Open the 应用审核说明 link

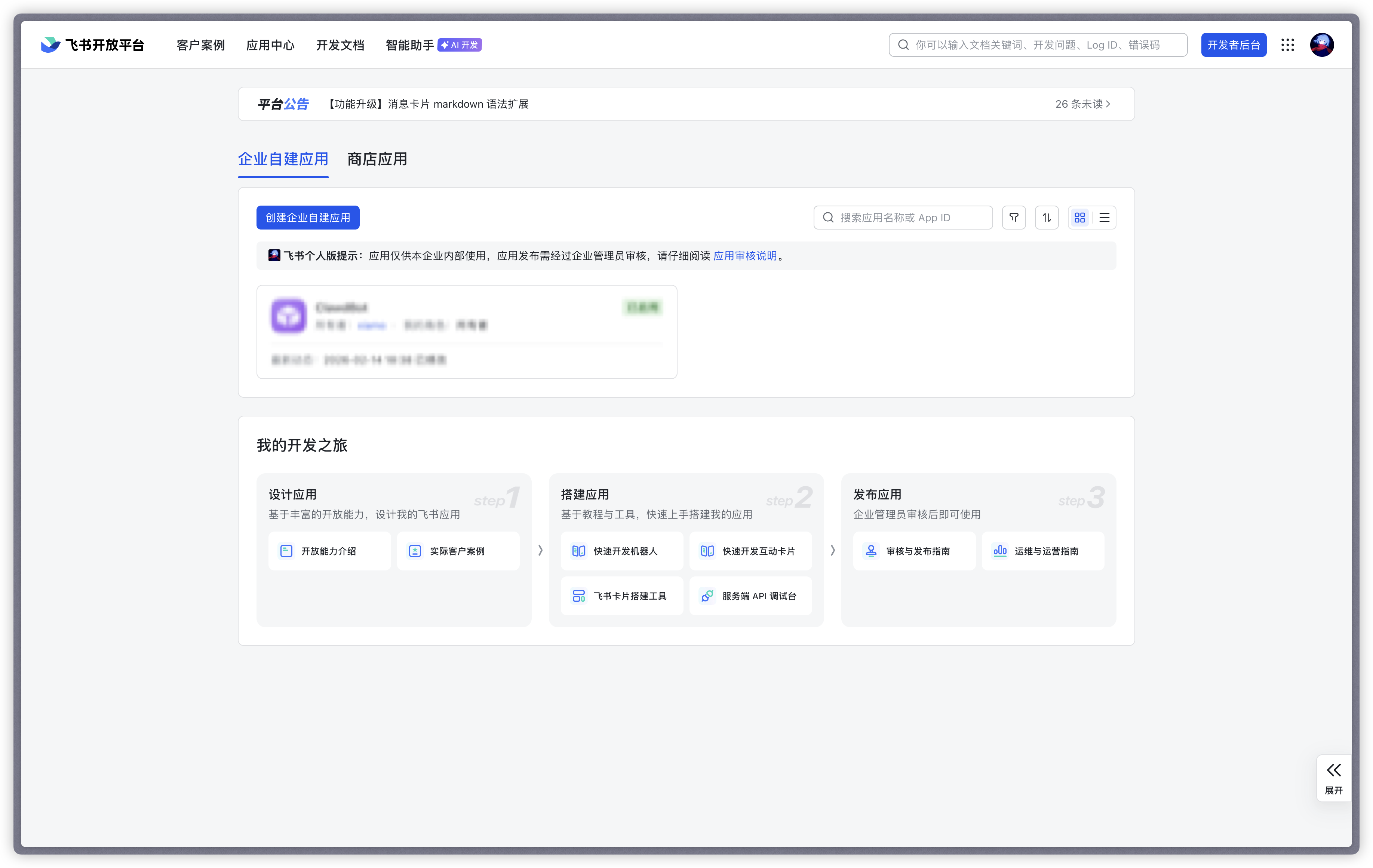click(x=745, y=256)
